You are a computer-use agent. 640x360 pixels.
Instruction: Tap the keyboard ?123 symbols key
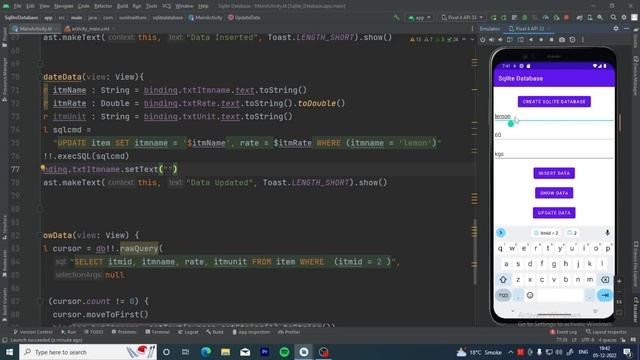coord(503,295)
